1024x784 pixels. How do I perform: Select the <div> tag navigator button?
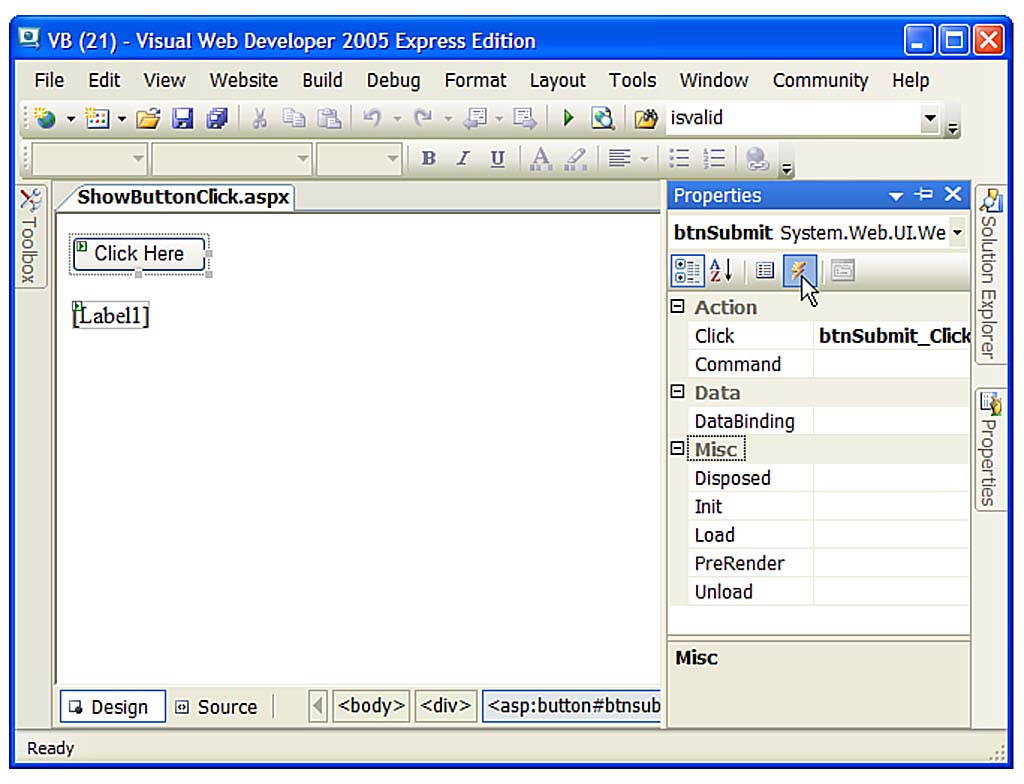click(445, 706)
